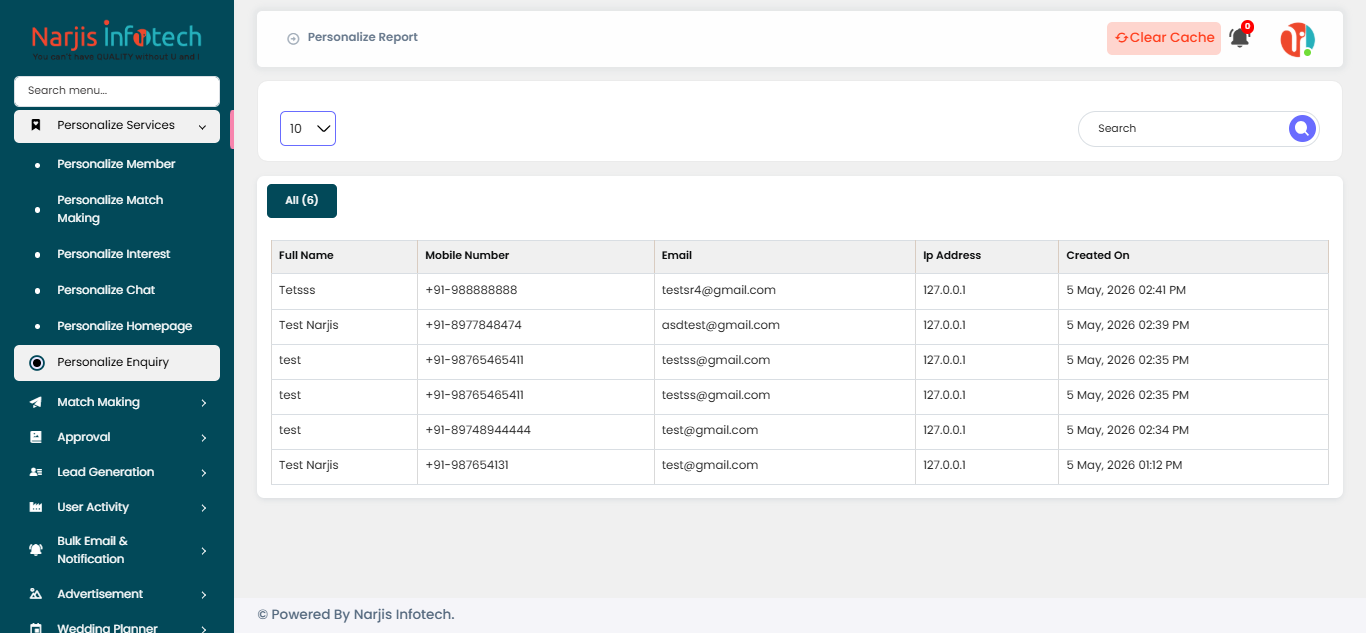The width and height of the screenshot is (1366, 633).
Task: Click mobile number +91-8977848474
Action: (x=473, y=325)
